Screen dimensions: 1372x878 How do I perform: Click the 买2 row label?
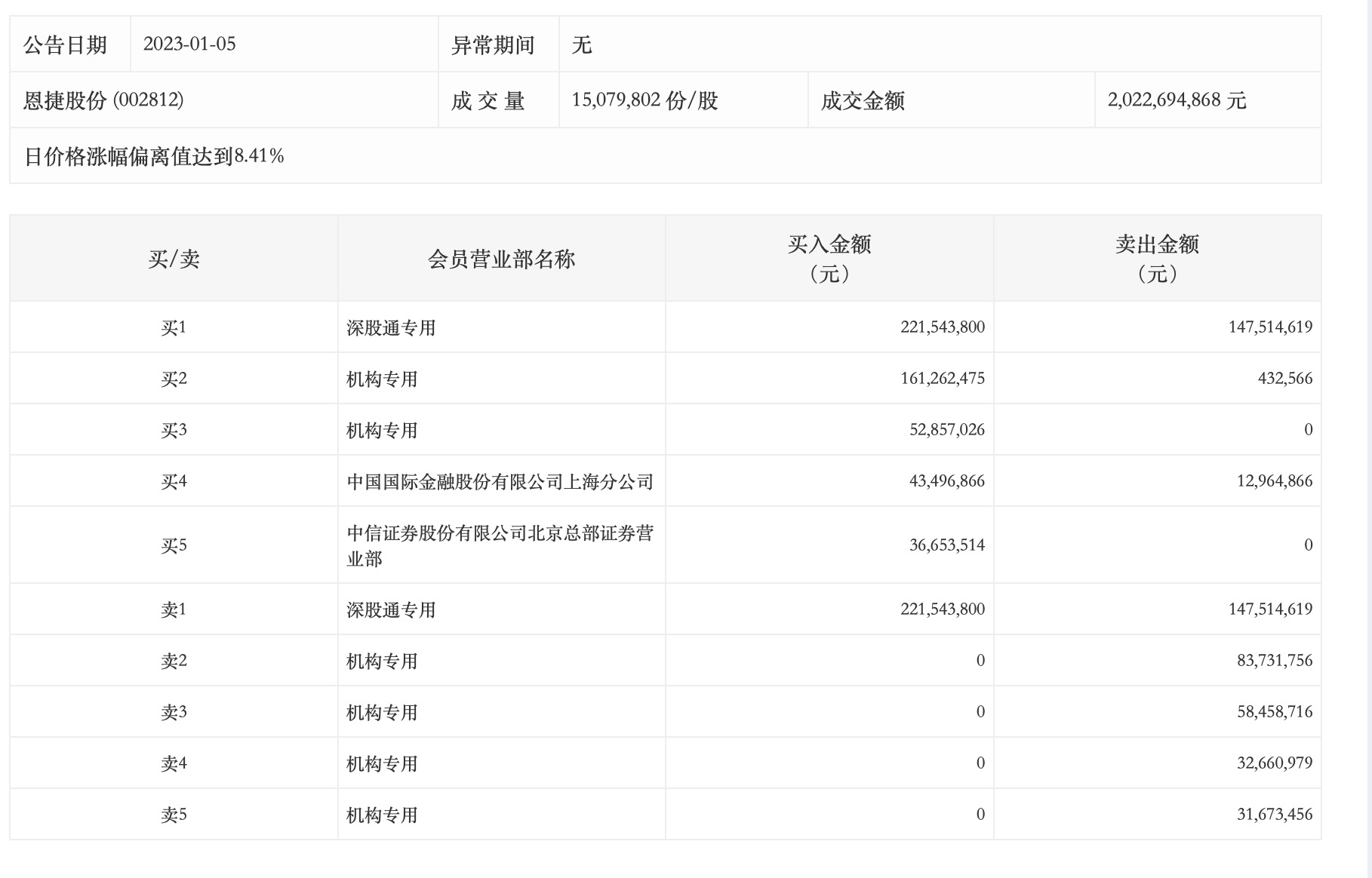click(x=174, y=379)
